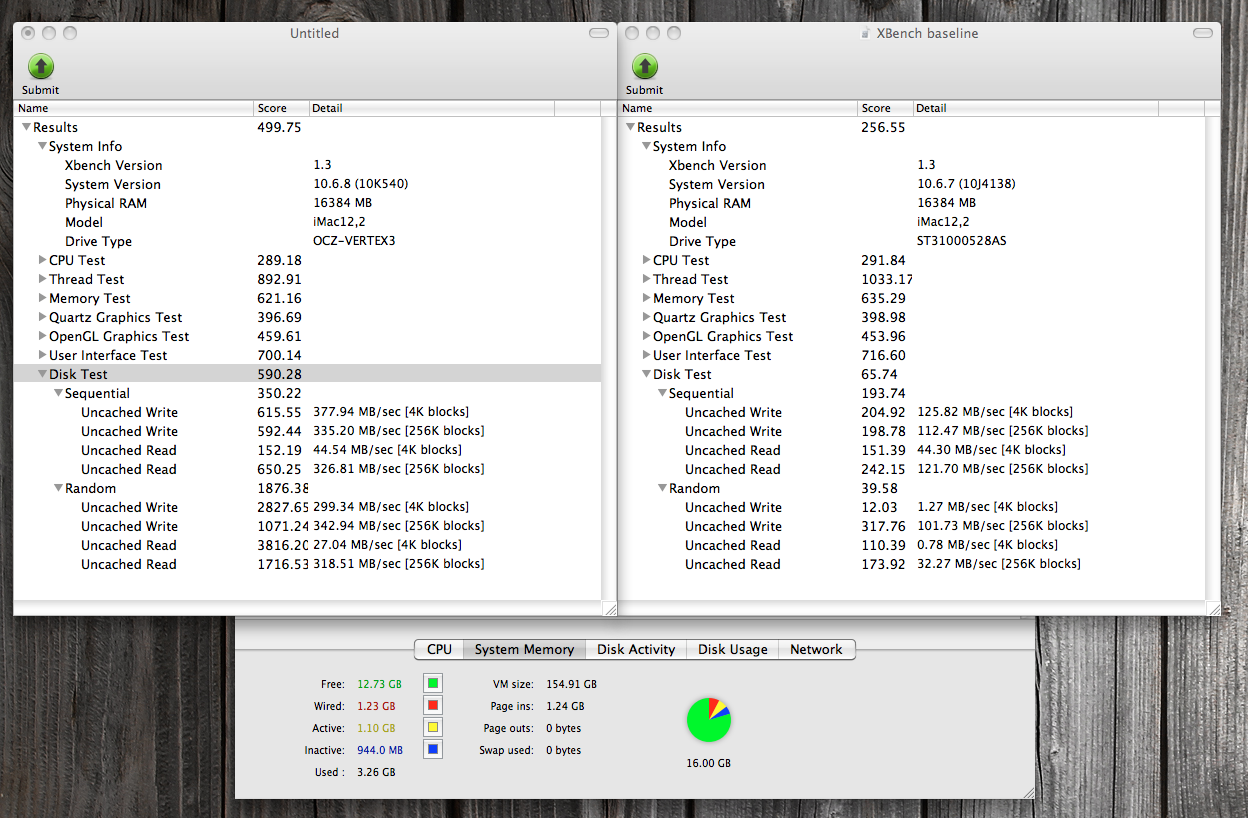Click yellow Active memory color swatch
Image resolution: width=1248 pixels, height=818 pixels.
click(433, 727)
